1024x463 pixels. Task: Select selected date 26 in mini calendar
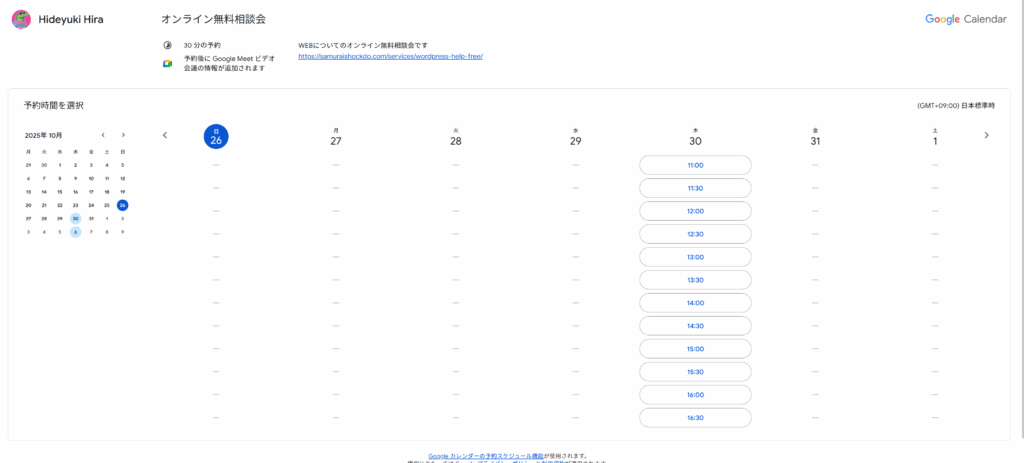123,205
